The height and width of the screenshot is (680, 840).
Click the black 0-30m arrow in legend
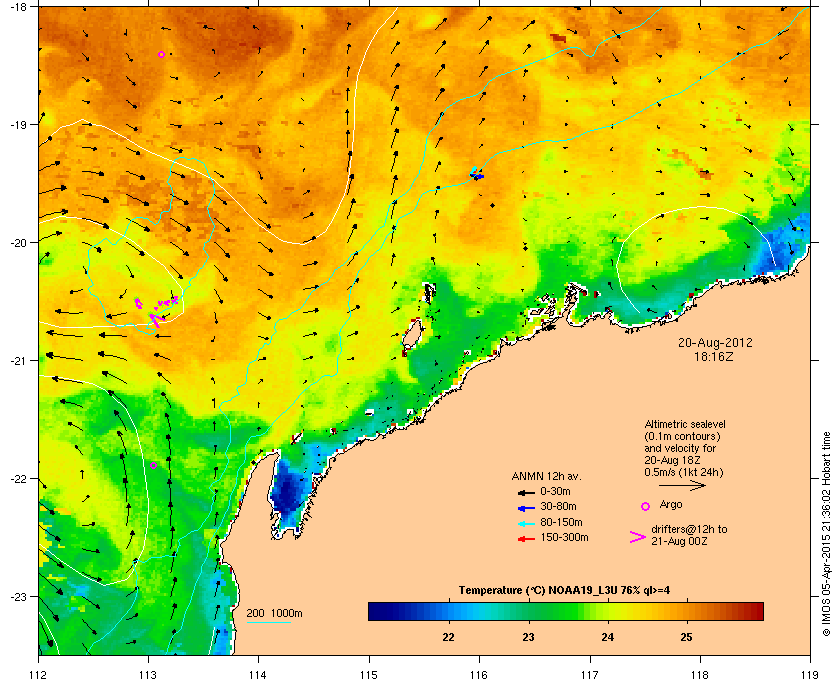[526, 492]
